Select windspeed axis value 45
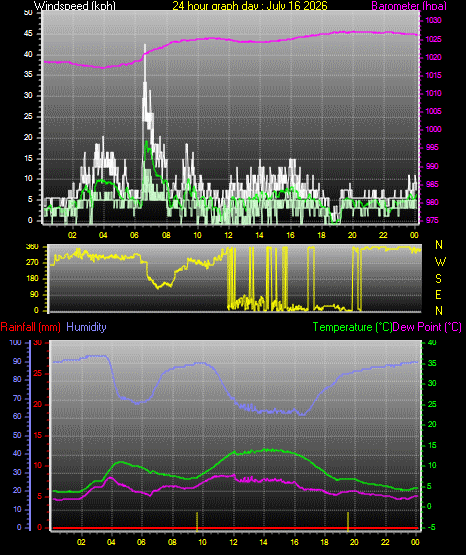Screen dimensions: 466x555 click(28, 34)
